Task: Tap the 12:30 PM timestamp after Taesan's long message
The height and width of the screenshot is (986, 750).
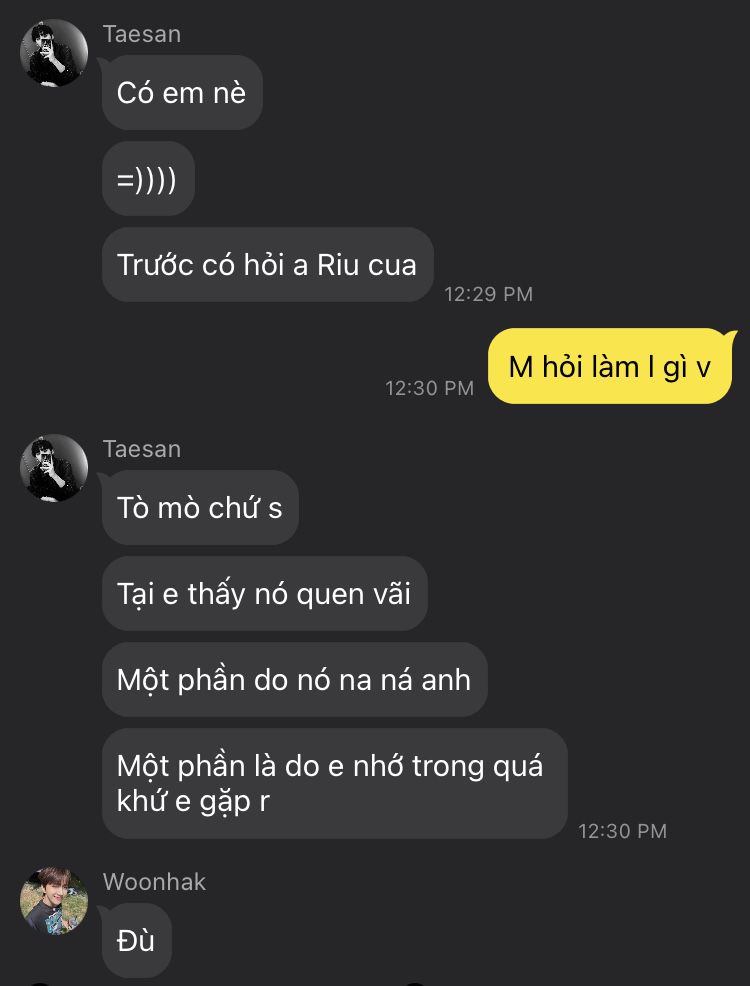Action: point(622,831)
